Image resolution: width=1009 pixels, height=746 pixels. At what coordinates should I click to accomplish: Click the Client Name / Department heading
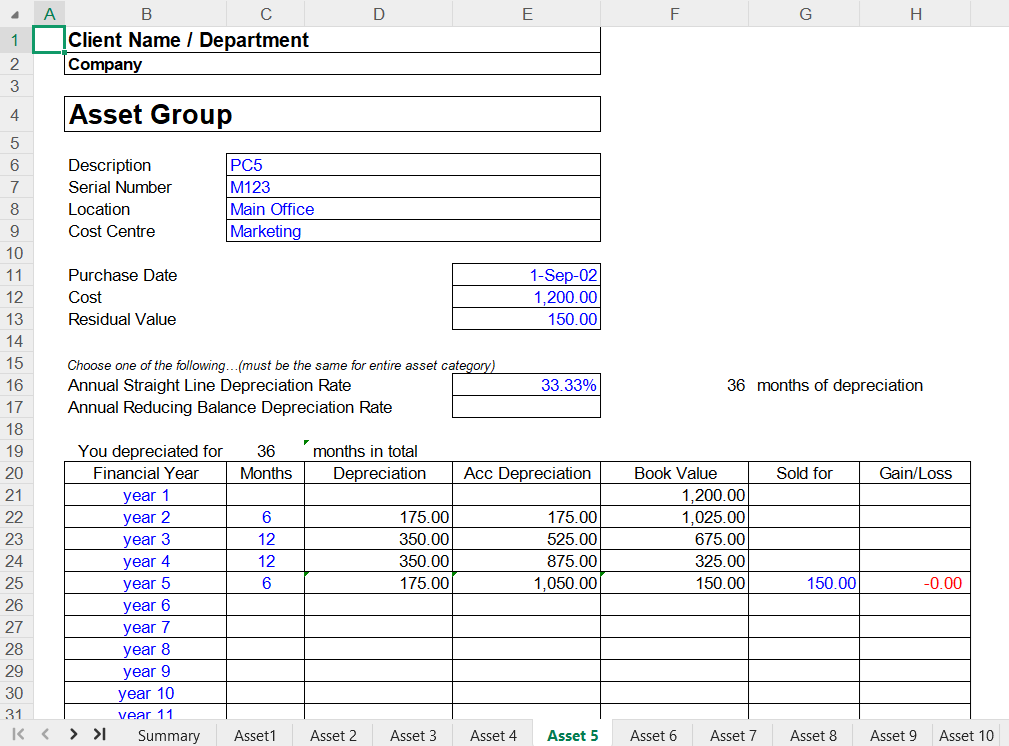click(332, 40)
